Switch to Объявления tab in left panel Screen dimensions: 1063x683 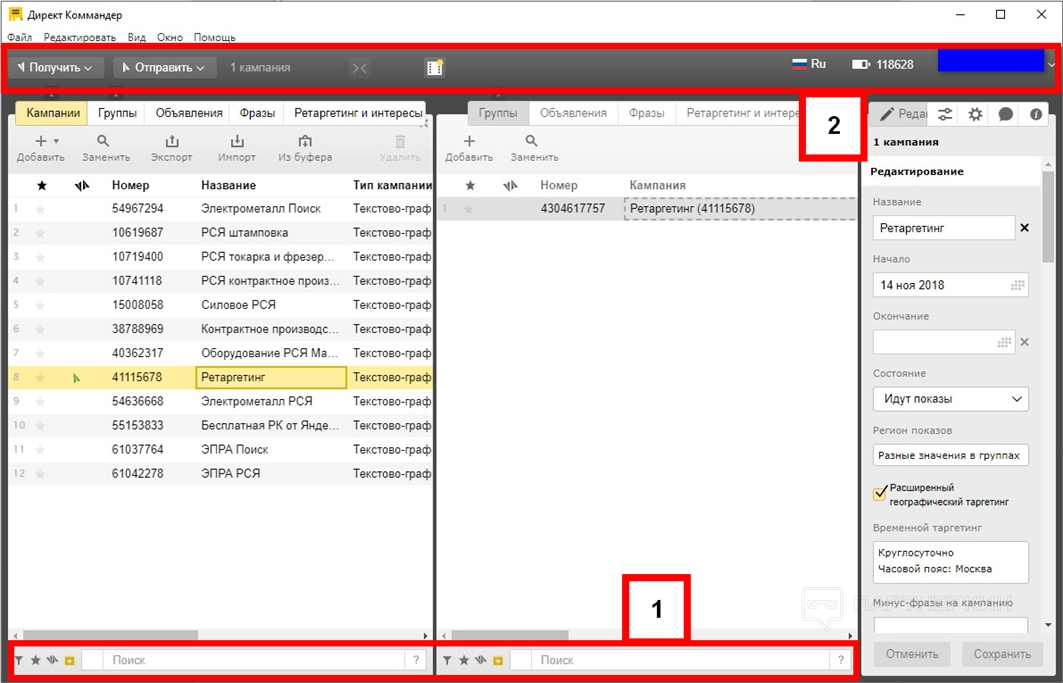pos(189,113)
